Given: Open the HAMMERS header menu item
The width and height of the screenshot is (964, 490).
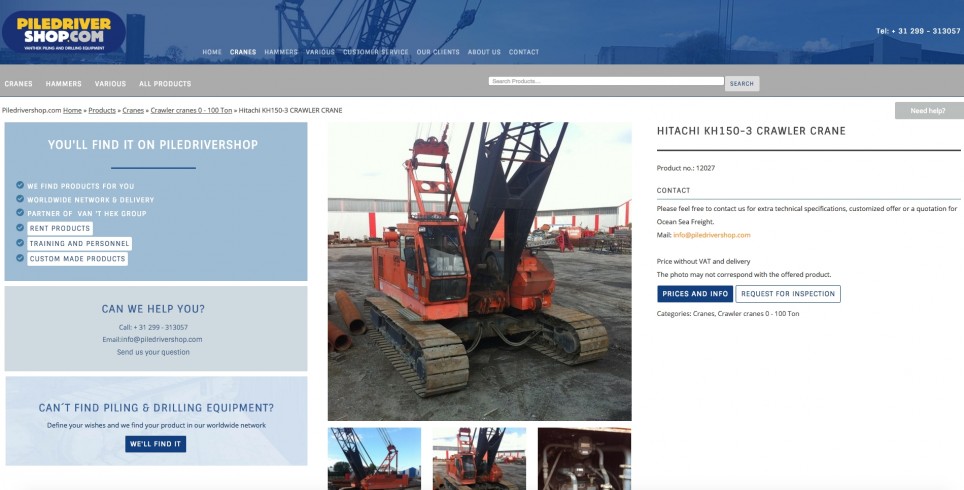Looking at the screenshot, I should pos(281,52).
